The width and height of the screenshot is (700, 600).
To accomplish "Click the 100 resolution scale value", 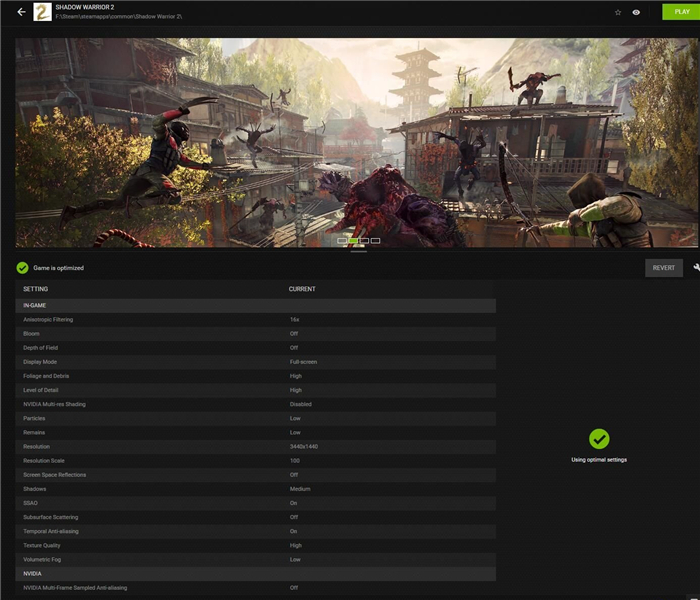I will [x=295, y=461].
